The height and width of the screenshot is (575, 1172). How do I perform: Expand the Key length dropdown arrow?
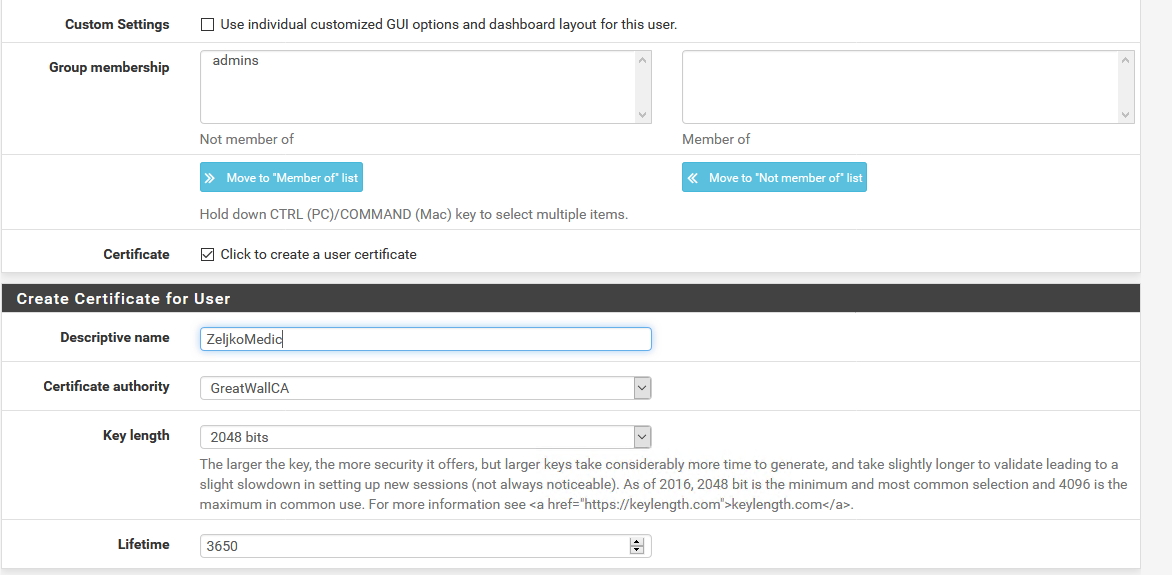point(642,437)
